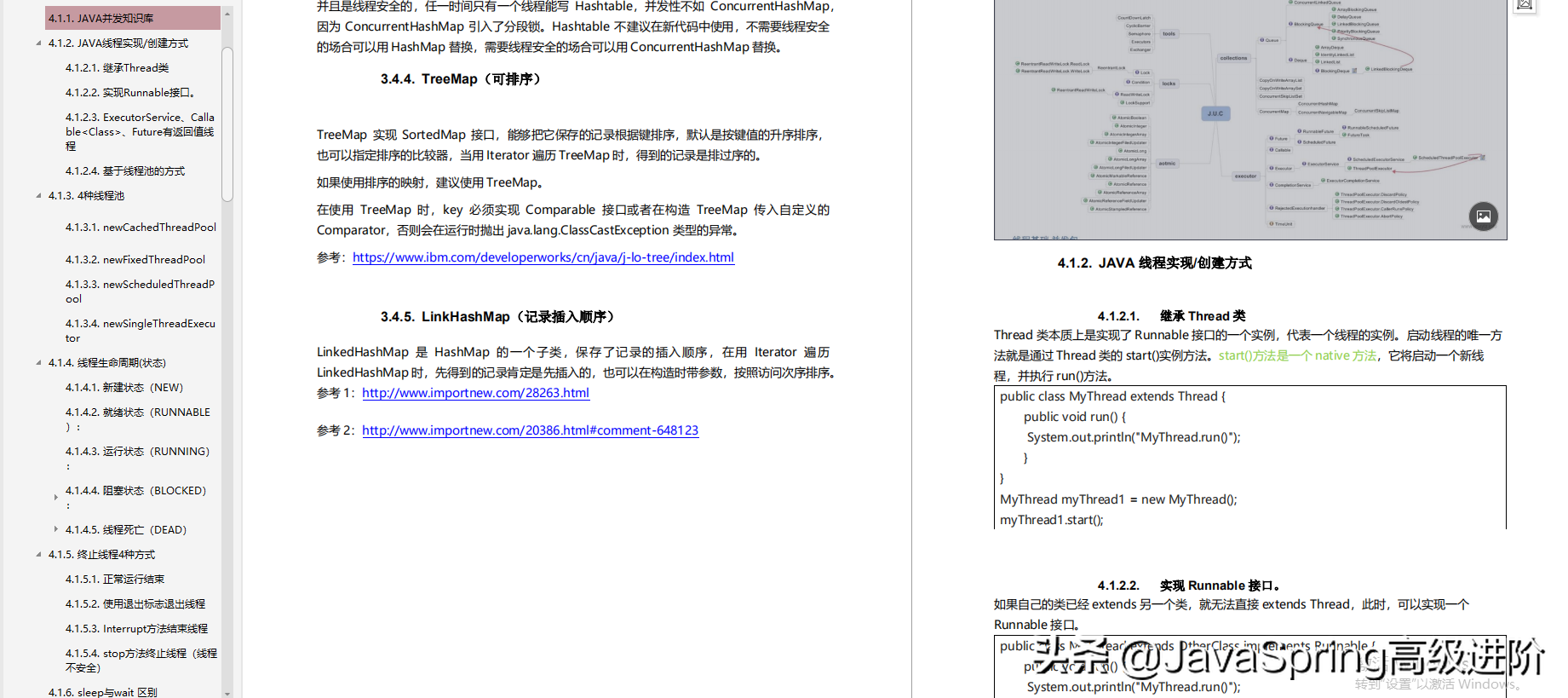The height and width of the screenshot is (698, 1568).
Task: Open the IBM developerworks j-lo-tree link
Action: [x=543, y=257]
